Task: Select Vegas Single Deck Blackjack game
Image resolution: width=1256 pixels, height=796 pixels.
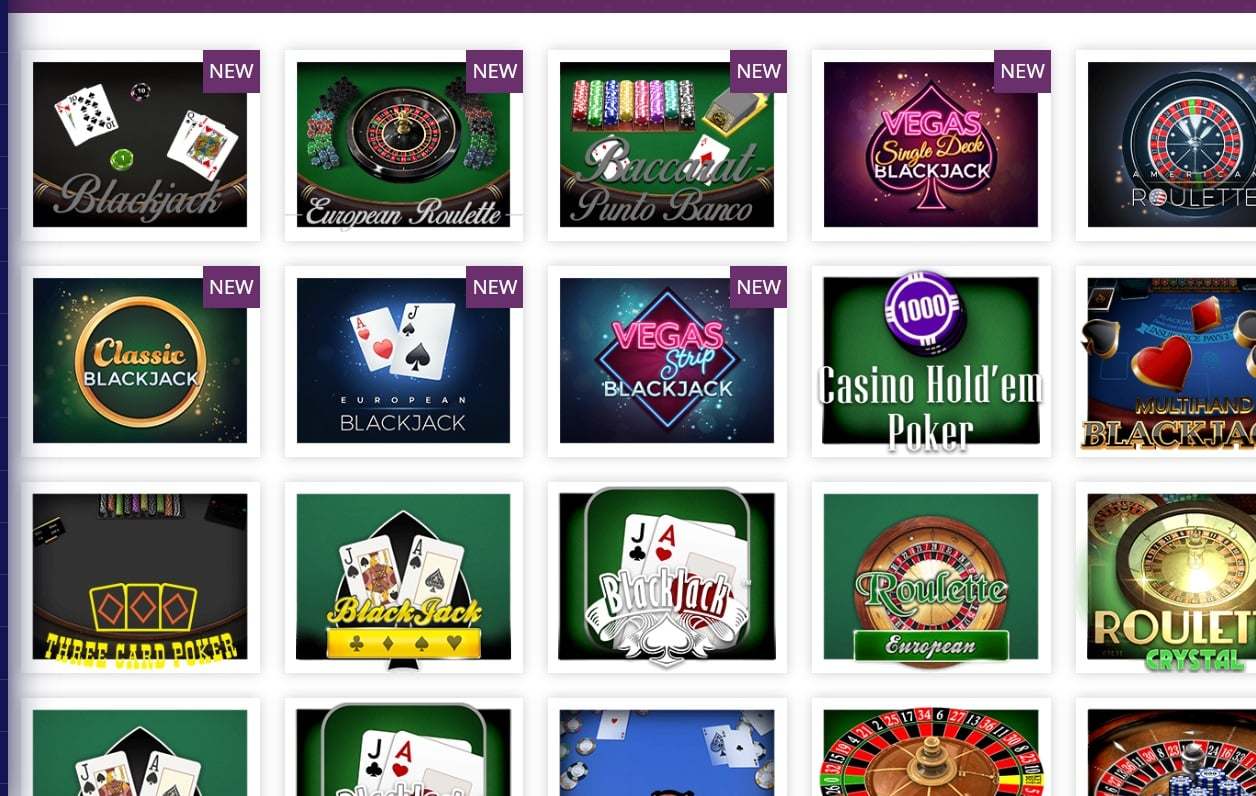Action: tap(931, 145)
